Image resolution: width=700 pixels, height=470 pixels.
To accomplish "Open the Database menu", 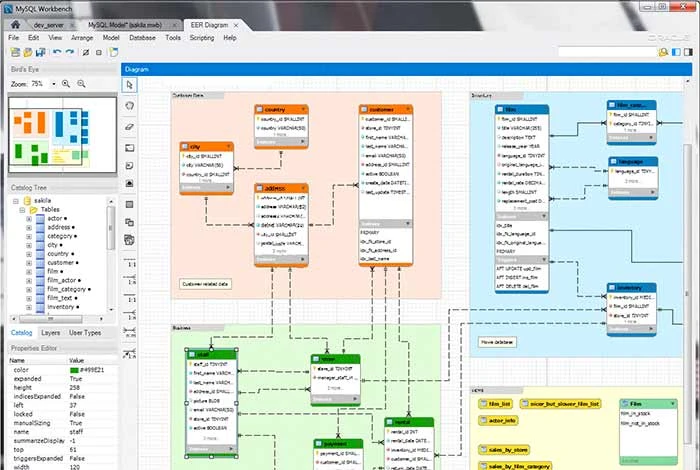I will click(x=142, y=38).
